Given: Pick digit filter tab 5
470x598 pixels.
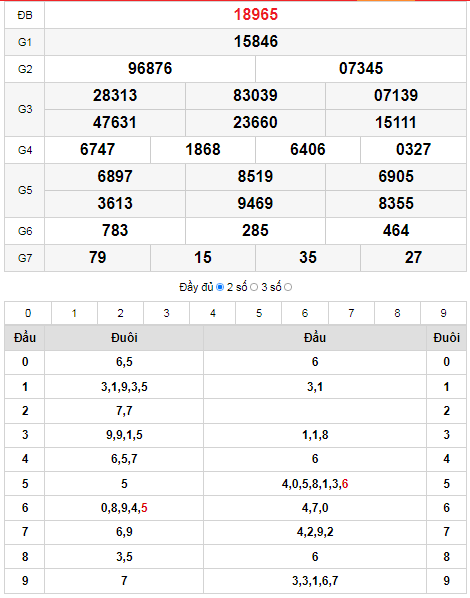Looking at the screenshot, I should [259, 313].
